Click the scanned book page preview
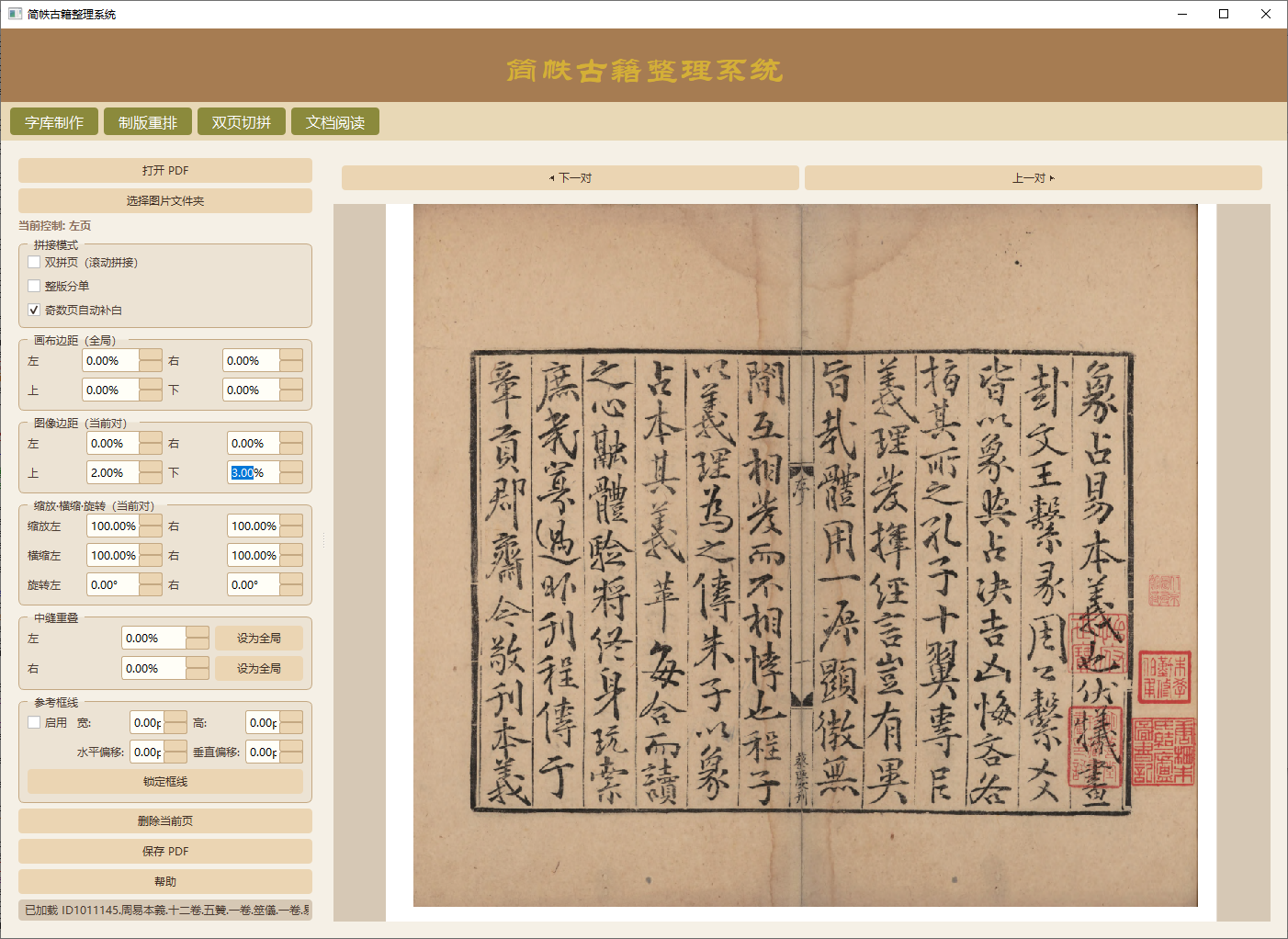Image resolution: width=1288 pixels, height=939 pixels. point(806,555)
